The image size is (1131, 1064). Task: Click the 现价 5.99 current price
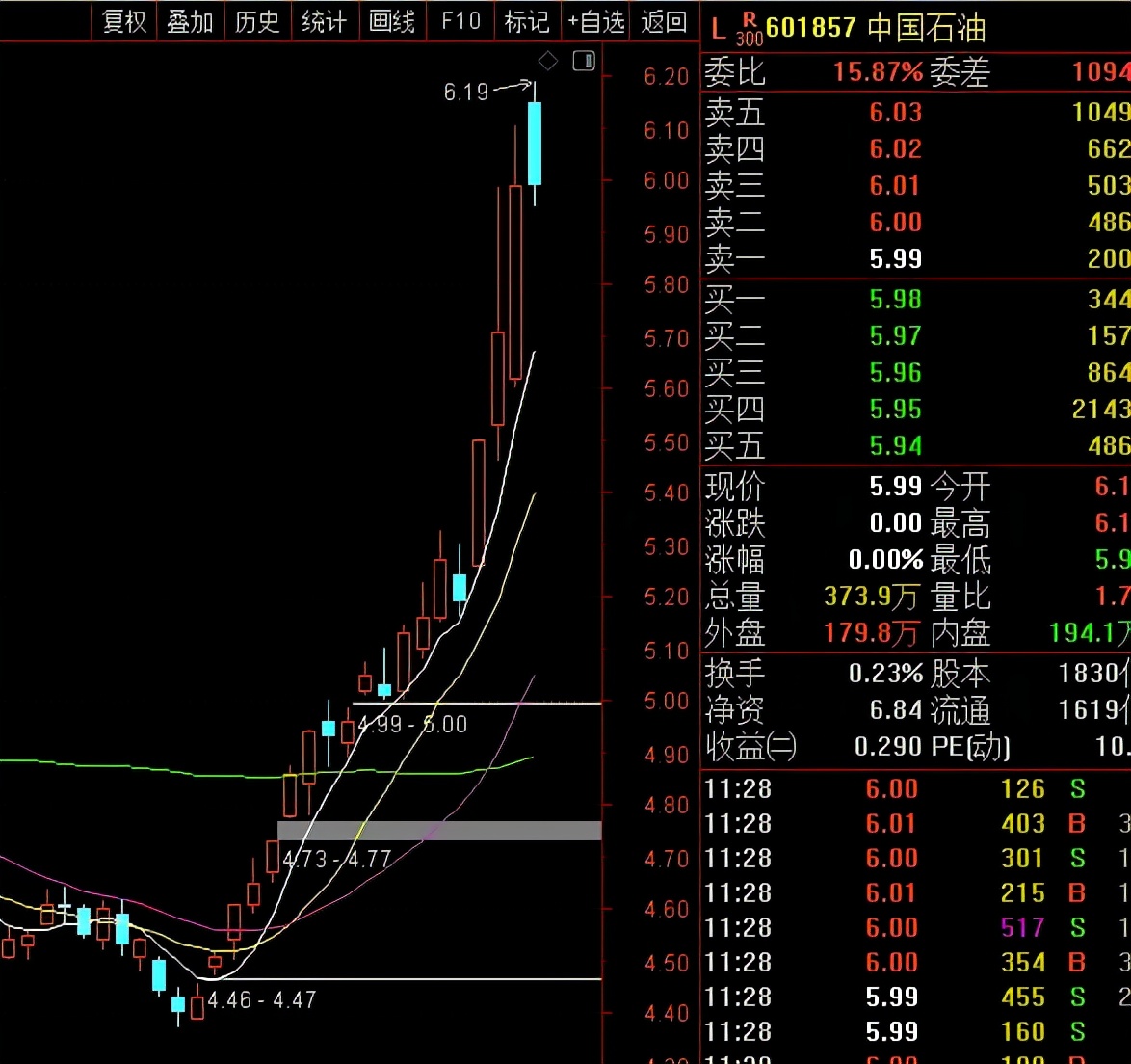(895, 486)
